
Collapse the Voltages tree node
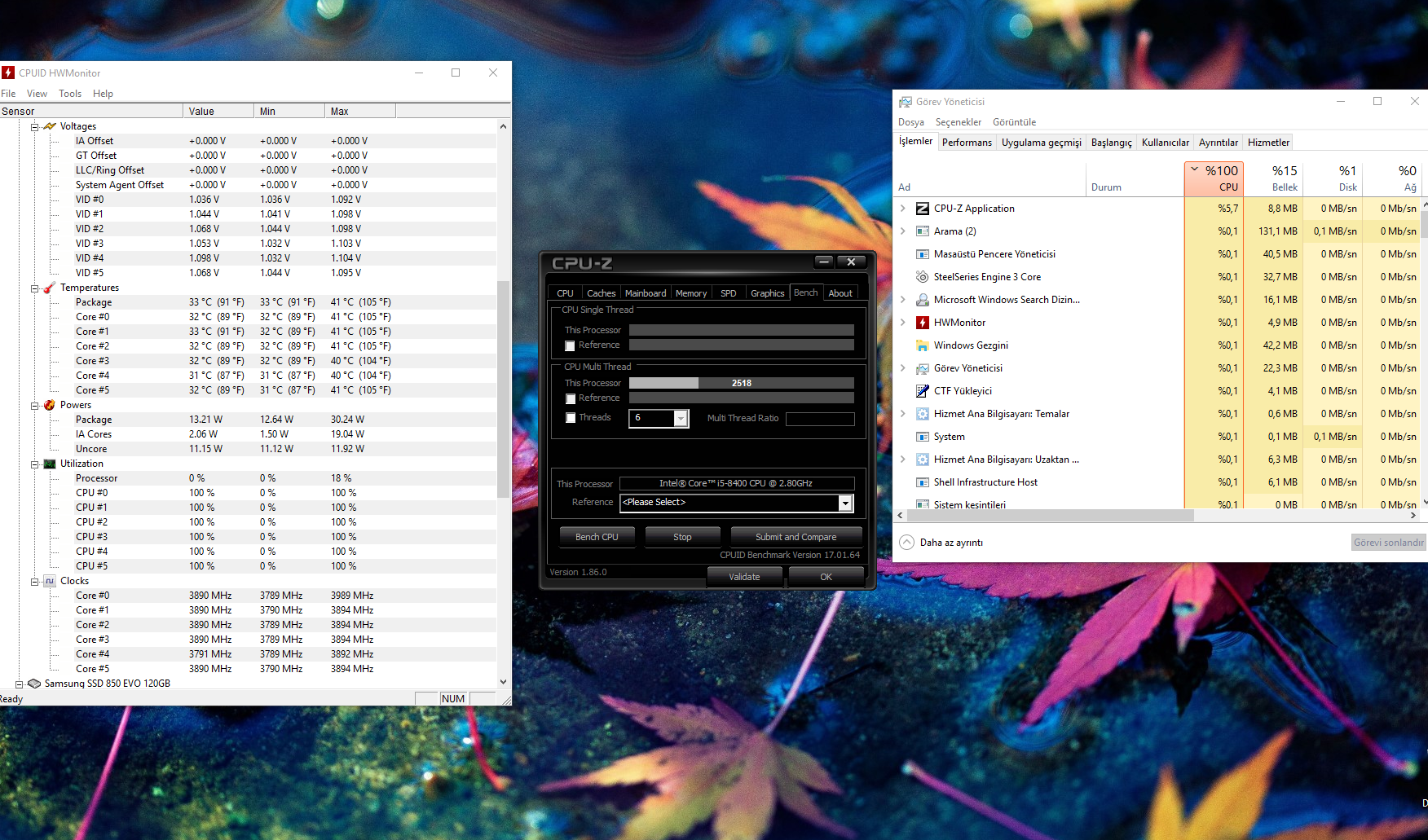pos(35,127)
